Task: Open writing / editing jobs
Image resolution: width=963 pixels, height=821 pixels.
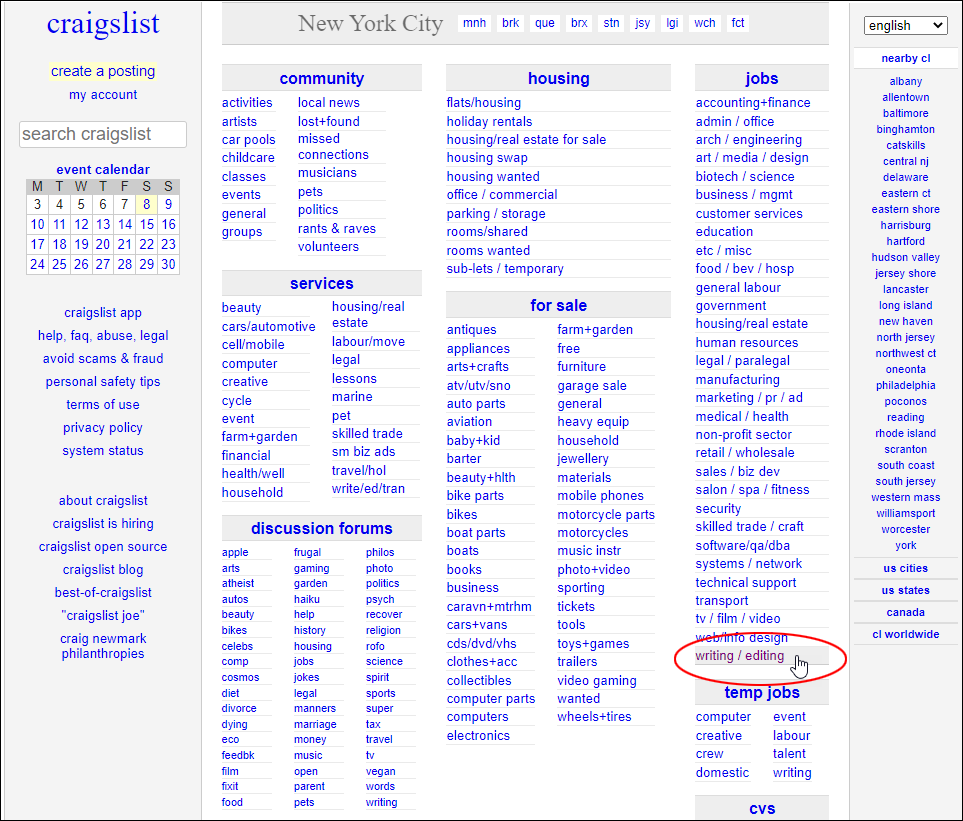Action: pos(739,656)
